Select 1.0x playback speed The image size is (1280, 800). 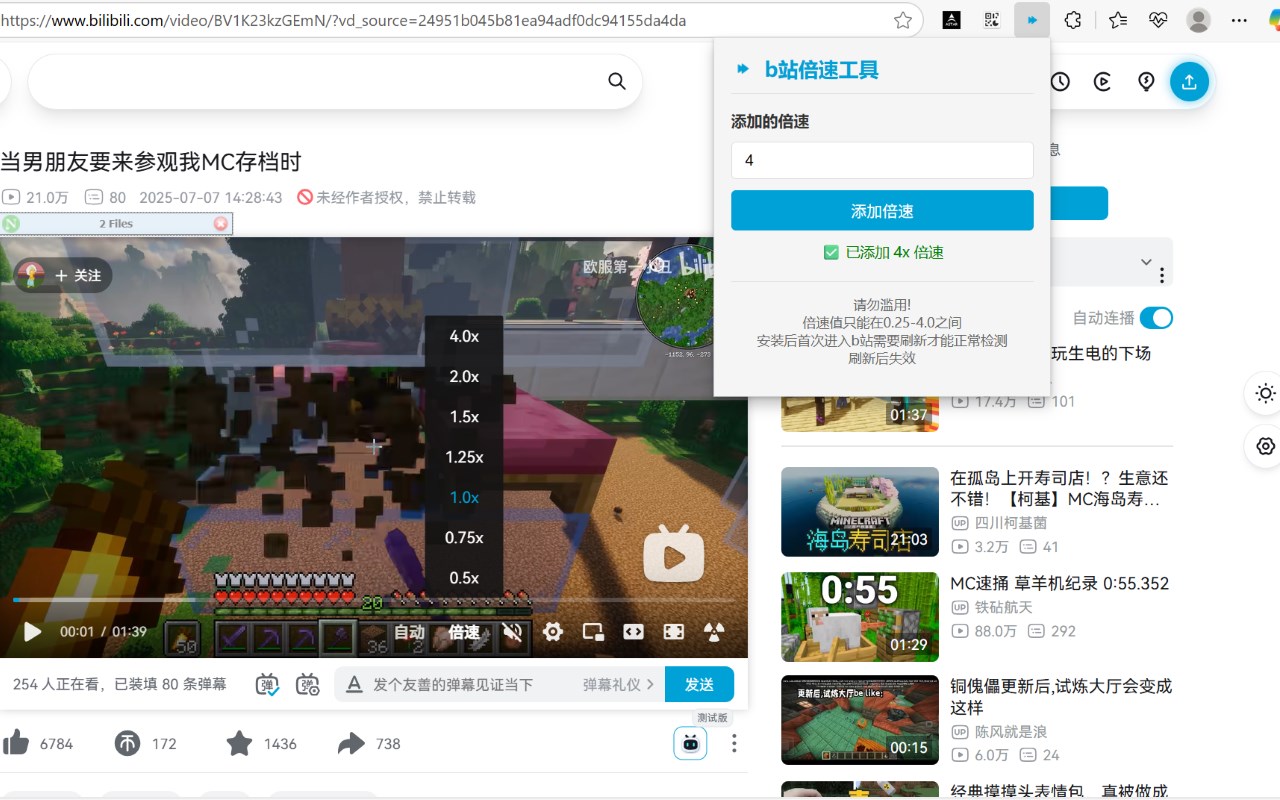464,497
